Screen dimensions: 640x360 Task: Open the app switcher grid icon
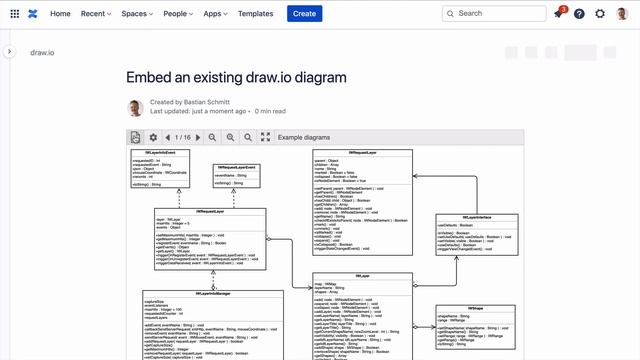[15, 14]
